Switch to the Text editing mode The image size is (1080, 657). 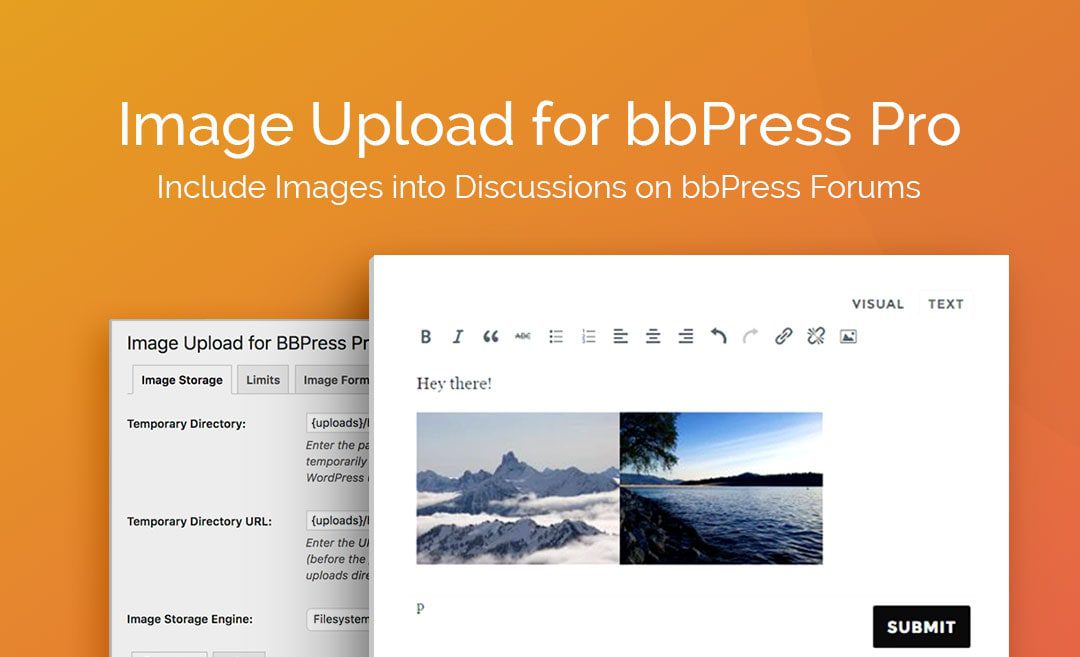pos(945,304)
